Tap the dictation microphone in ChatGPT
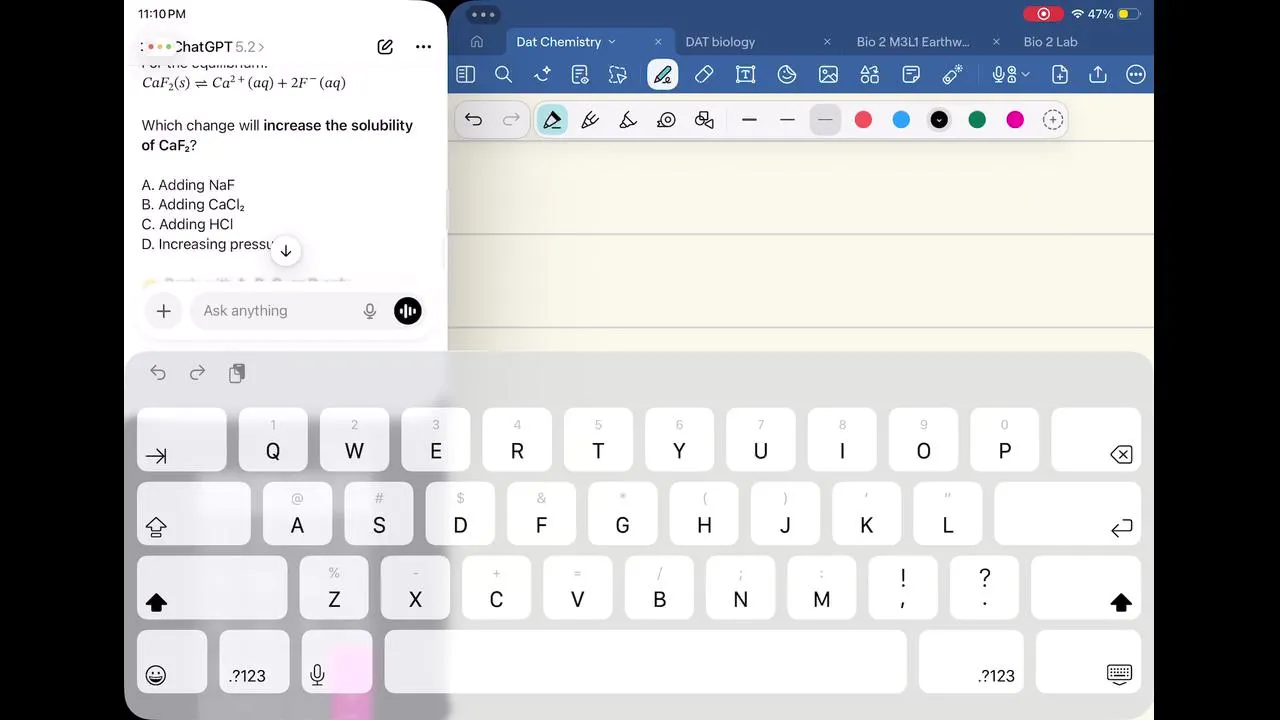1280x720 pixels. click(370, 311)
